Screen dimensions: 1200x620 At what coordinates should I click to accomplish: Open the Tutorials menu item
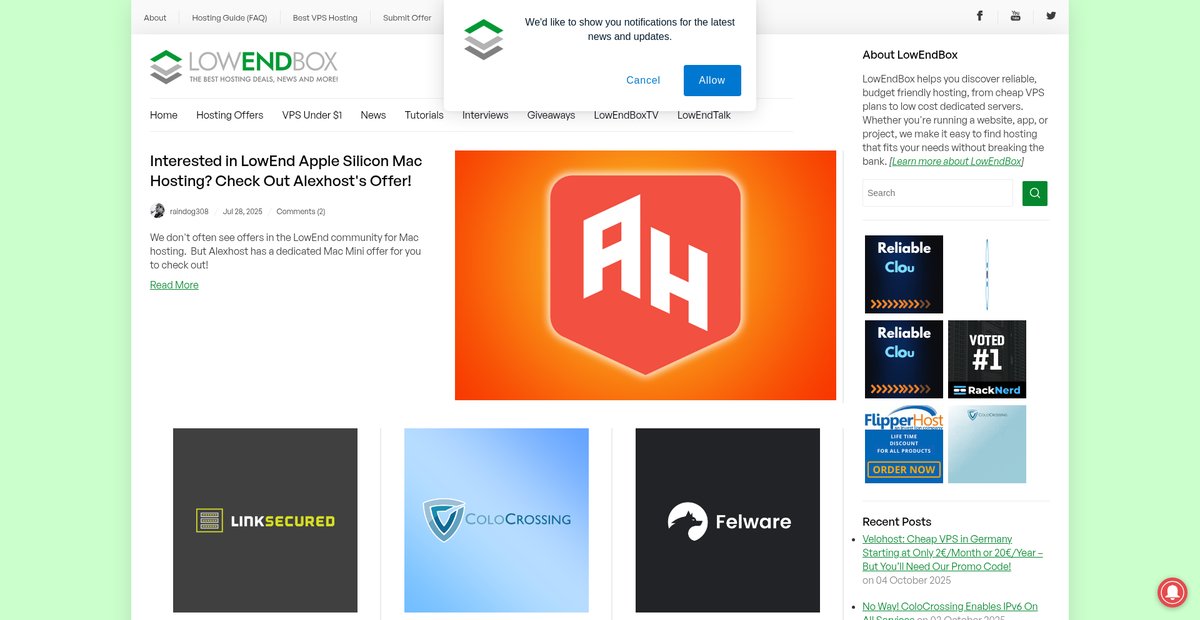(x=424, y=115)
